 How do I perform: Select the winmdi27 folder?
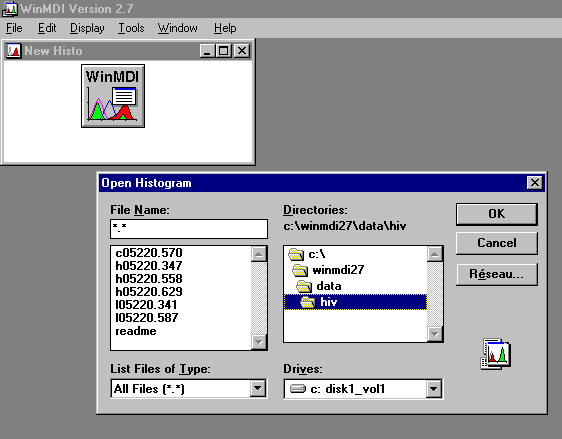tap(328, 270)
